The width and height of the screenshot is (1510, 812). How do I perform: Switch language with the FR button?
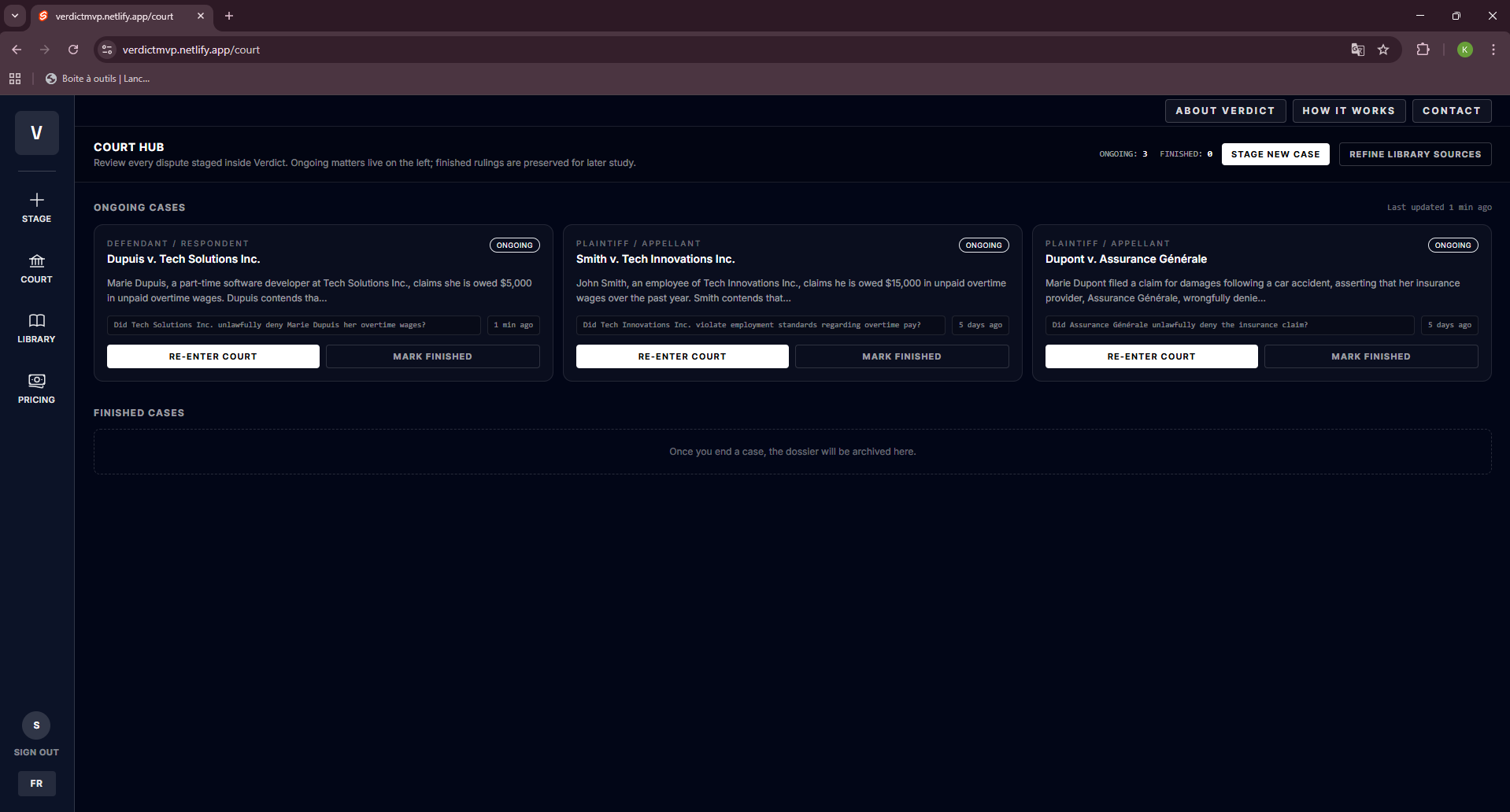click(x=36, y=784)
